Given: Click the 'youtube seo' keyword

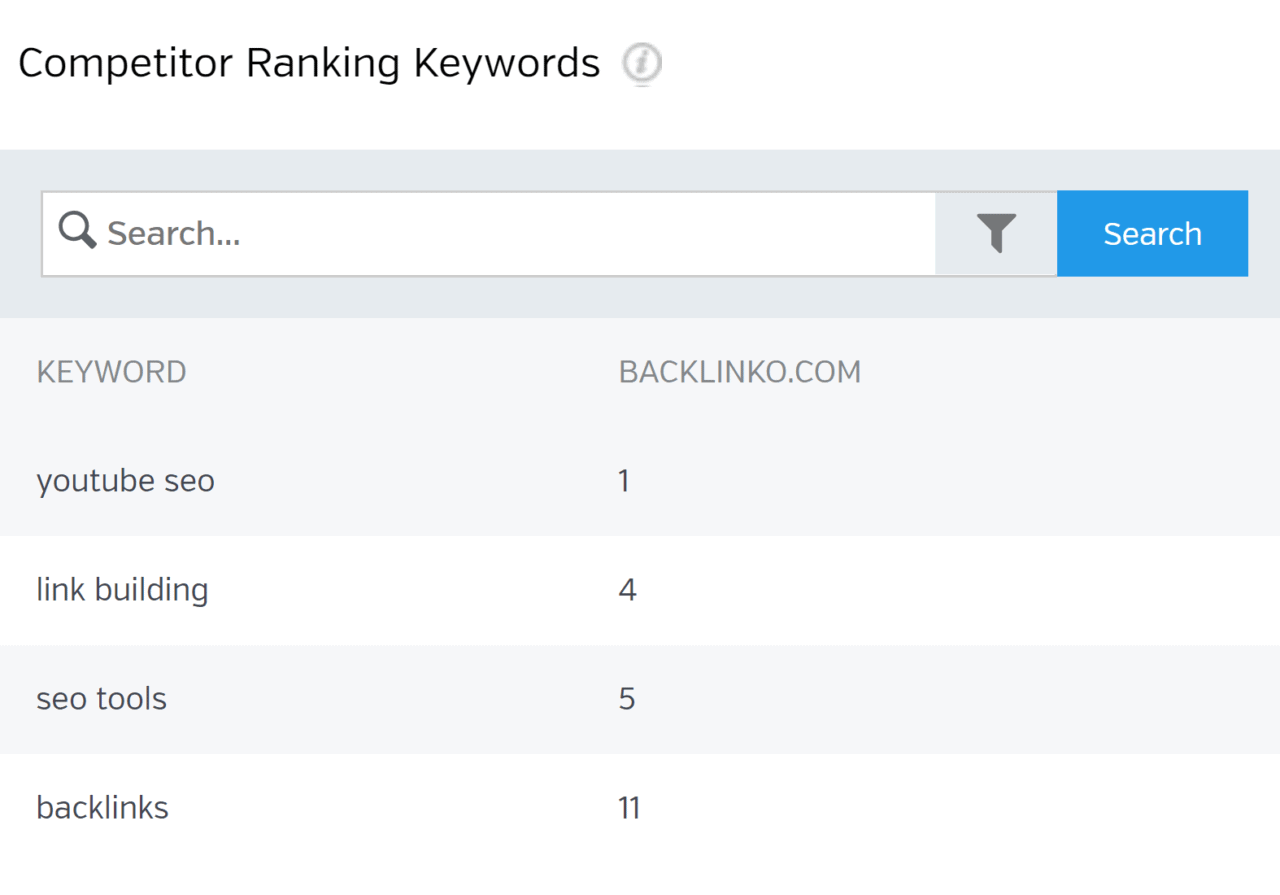Looking at the screenshot, I should pyautogui.click(x=125, y=481).
